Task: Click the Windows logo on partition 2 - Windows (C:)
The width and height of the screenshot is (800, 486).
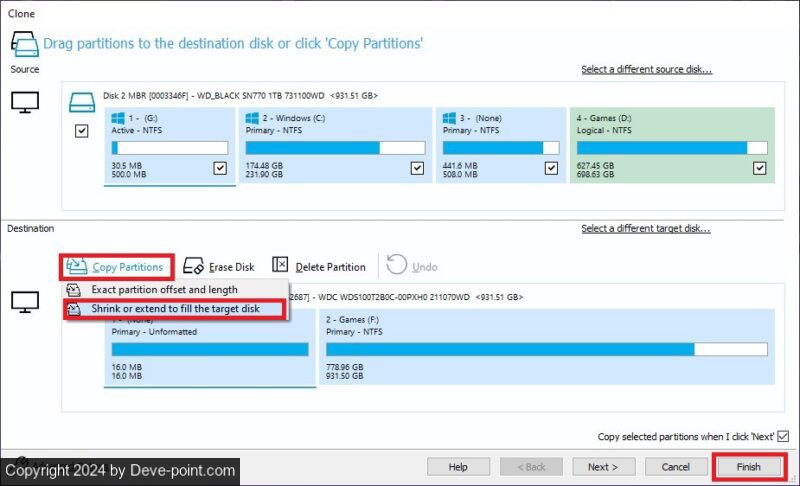Action: coord(250,117)
